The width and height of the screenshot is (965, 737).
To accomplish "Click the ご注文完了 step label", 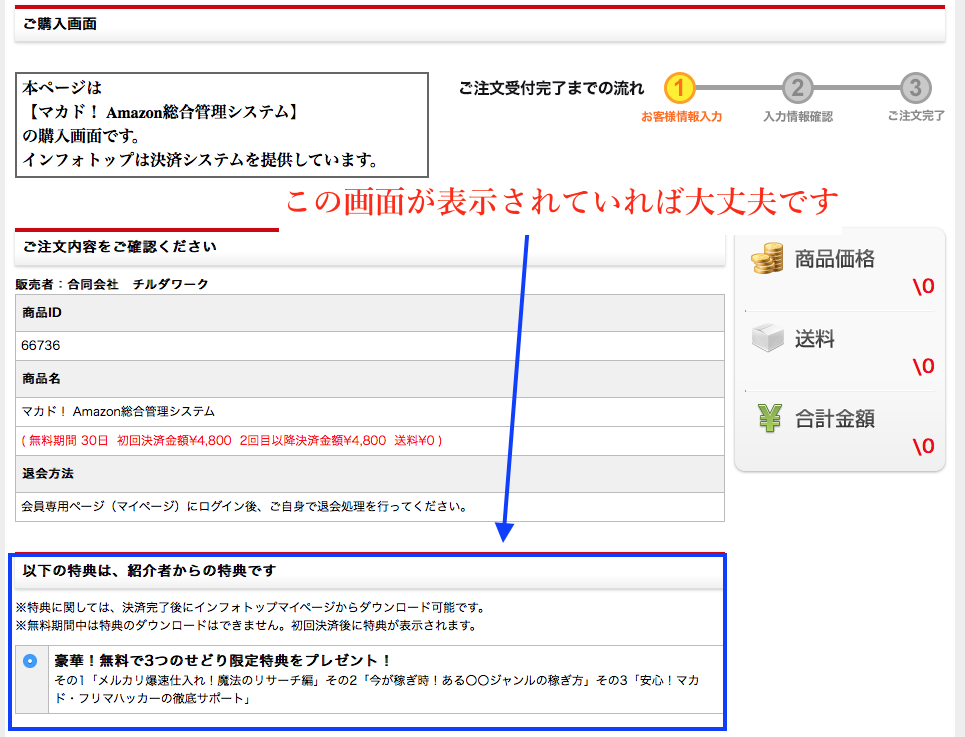I will (x=916, y=116).
